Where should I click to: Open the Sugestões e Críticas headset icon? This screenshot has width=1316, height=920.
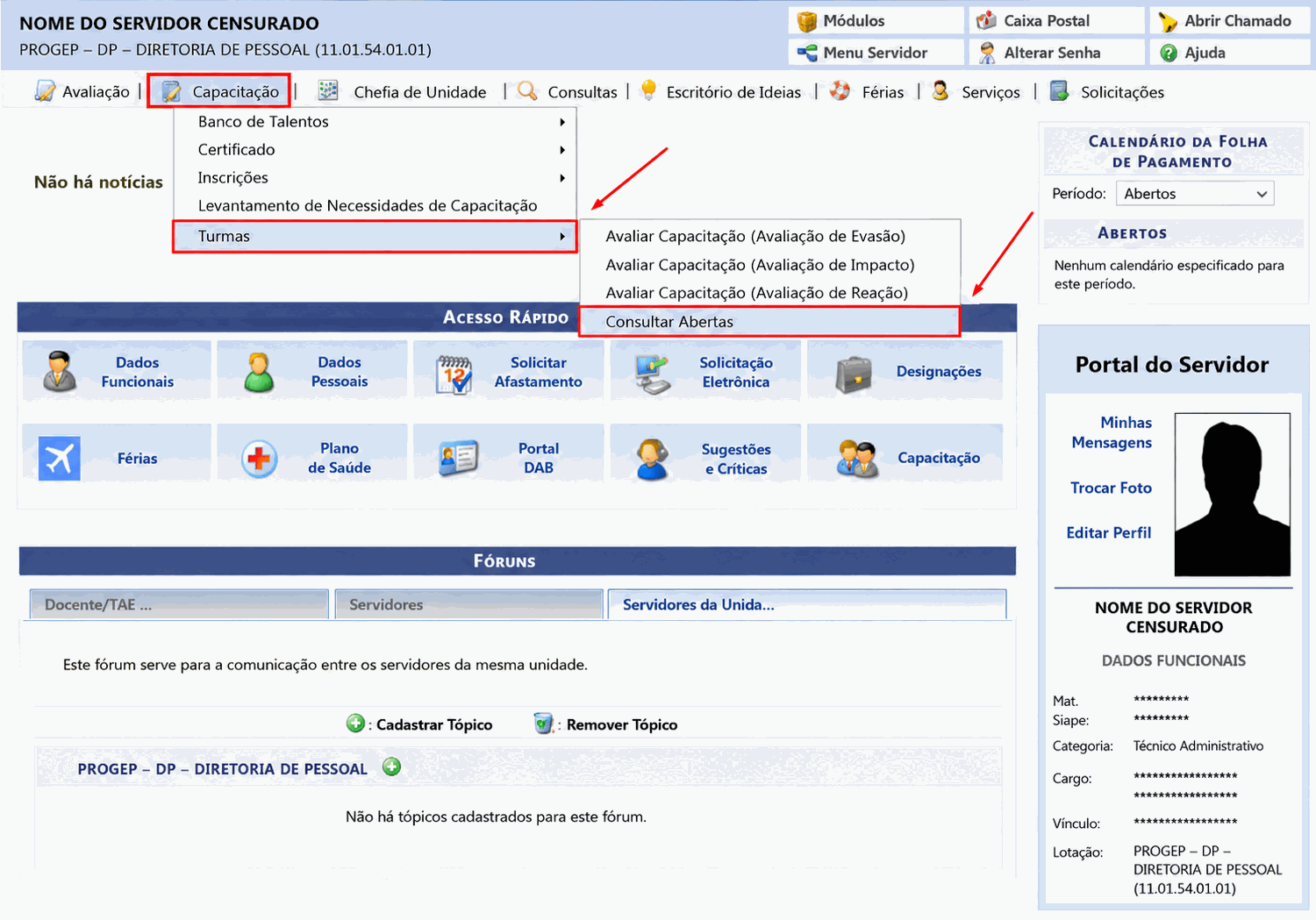point(652,460)
